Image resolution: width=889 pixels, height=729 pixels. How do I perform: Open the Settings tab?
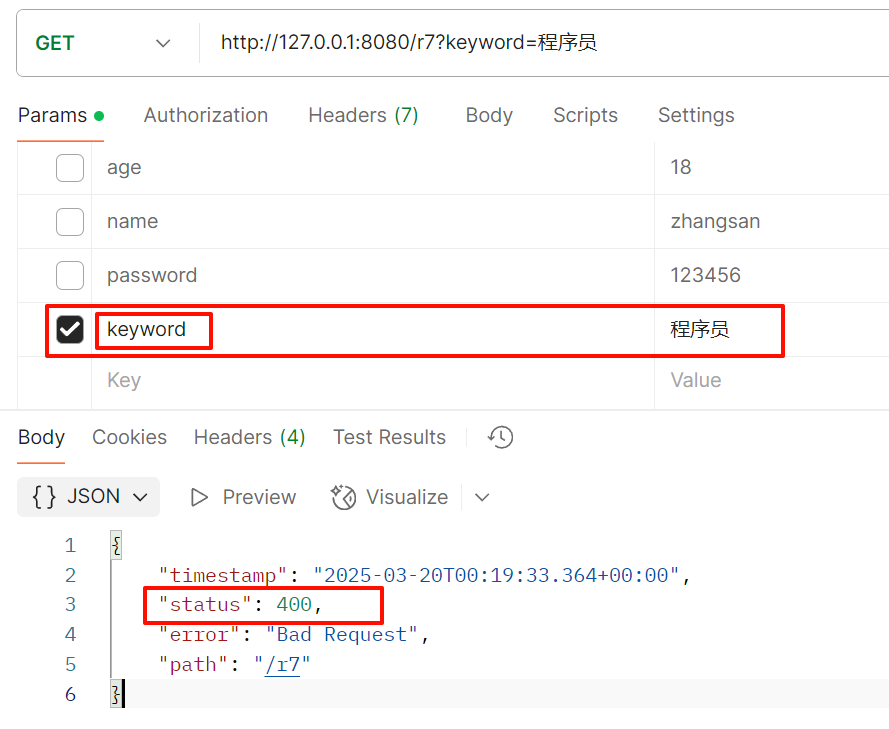click(x=696, y=115)
